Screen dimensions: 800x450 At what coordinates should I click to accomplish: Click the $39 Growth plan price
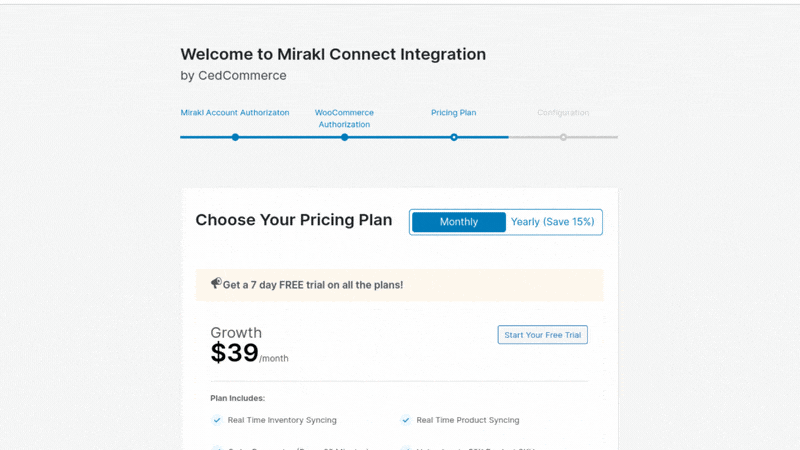[x=235, y=353]
